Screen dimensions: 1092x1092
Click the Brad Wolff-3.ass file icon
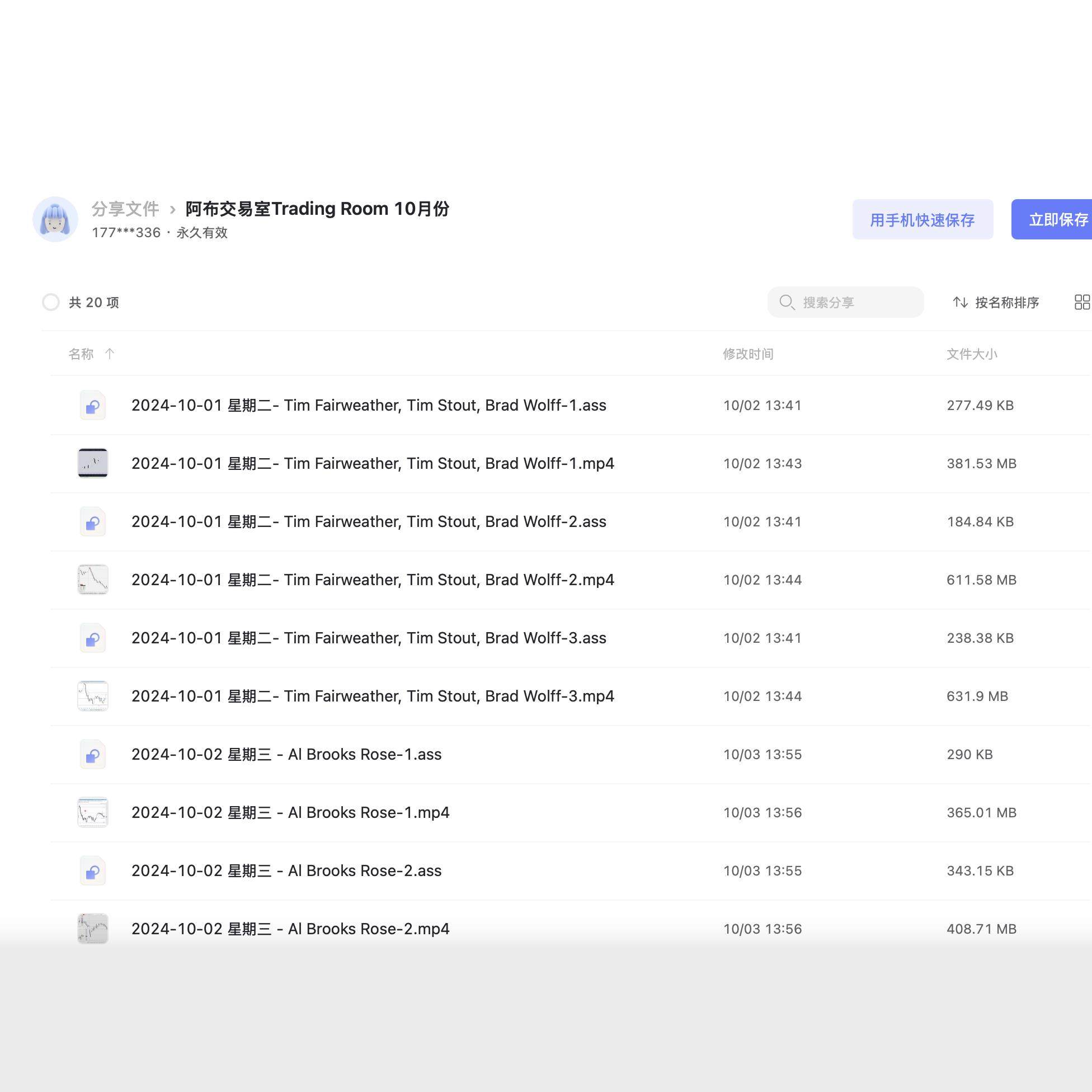[93, 638]
